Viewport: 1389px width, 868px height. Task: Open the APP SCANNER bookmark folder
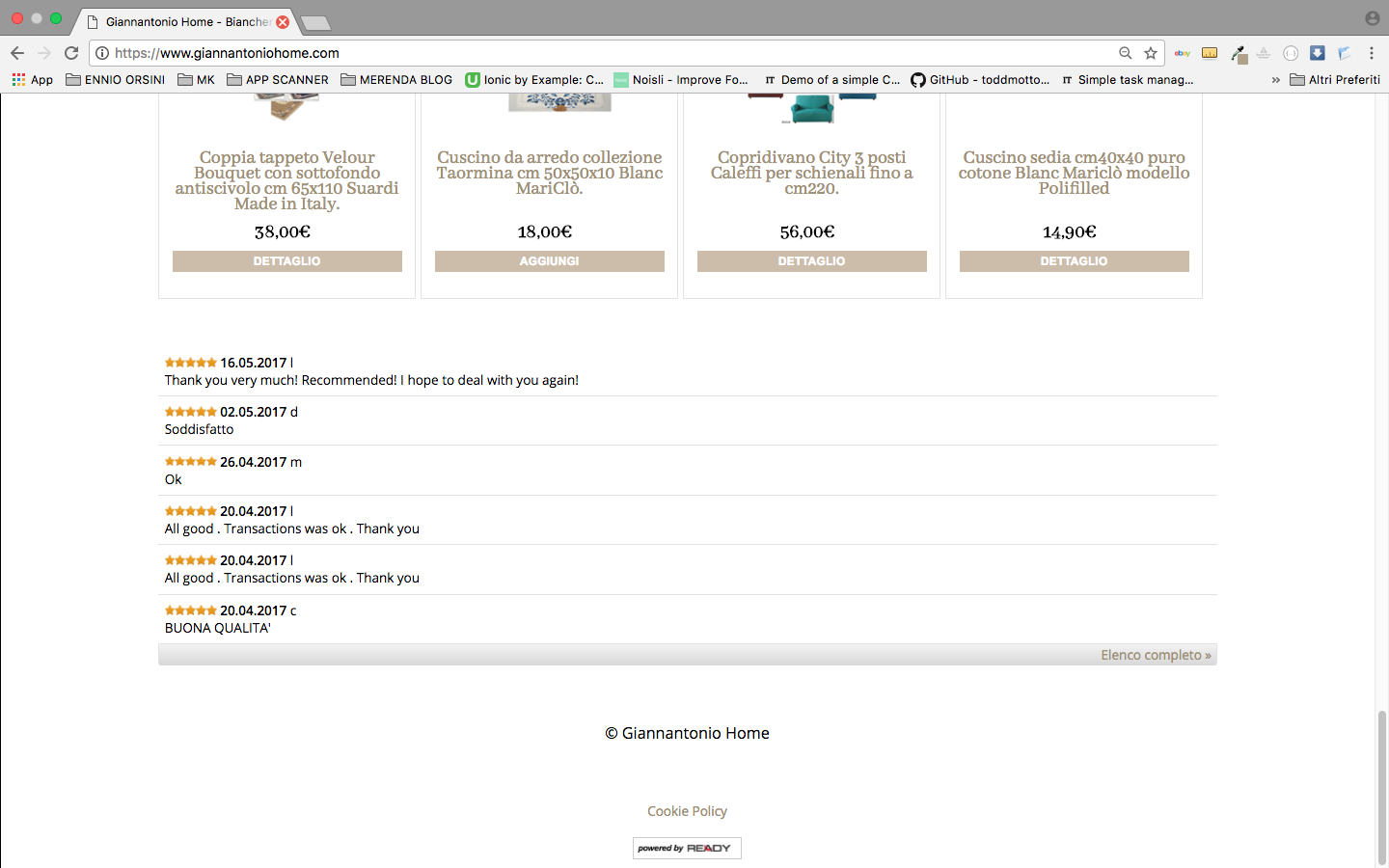[278, 80]
